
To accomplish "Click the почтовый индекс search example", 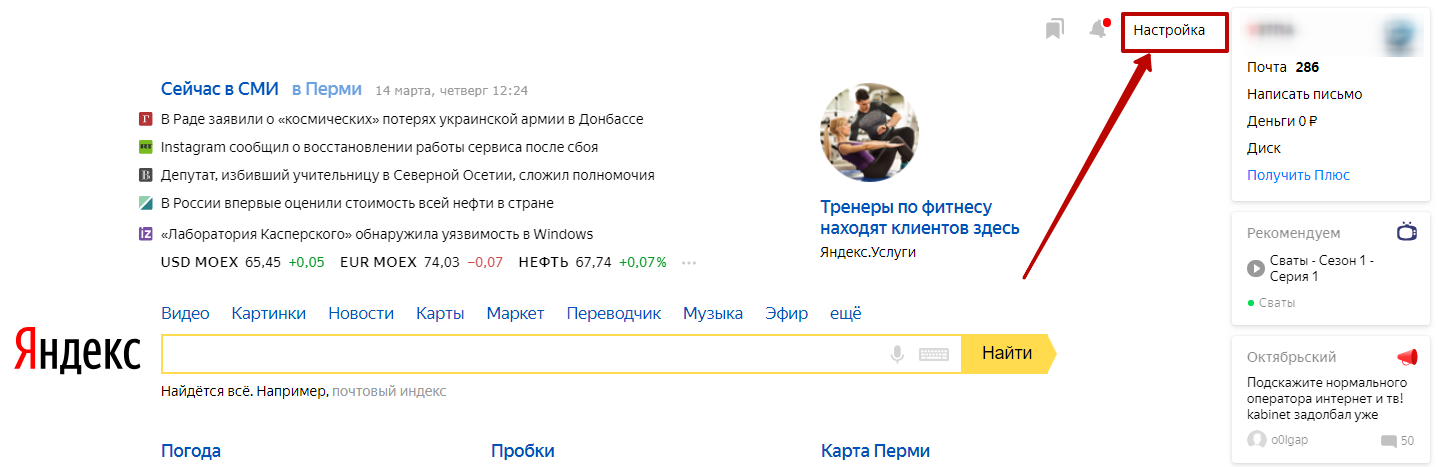I will [x=389, y=391].
